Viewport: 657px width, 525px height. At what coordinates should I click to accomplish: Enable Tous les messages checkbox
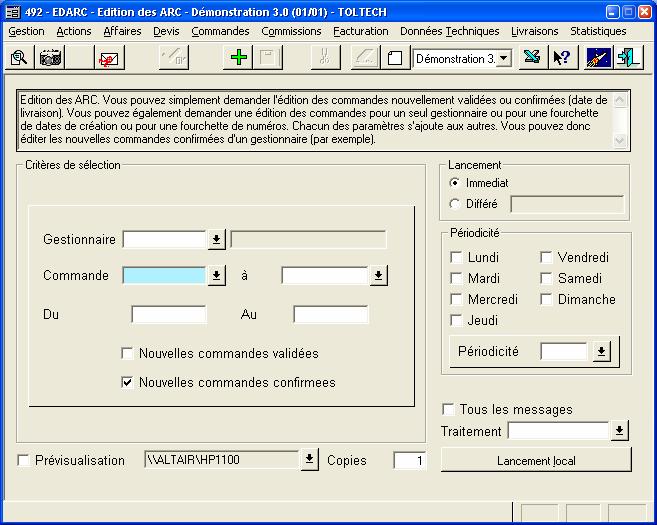[448, 409]
